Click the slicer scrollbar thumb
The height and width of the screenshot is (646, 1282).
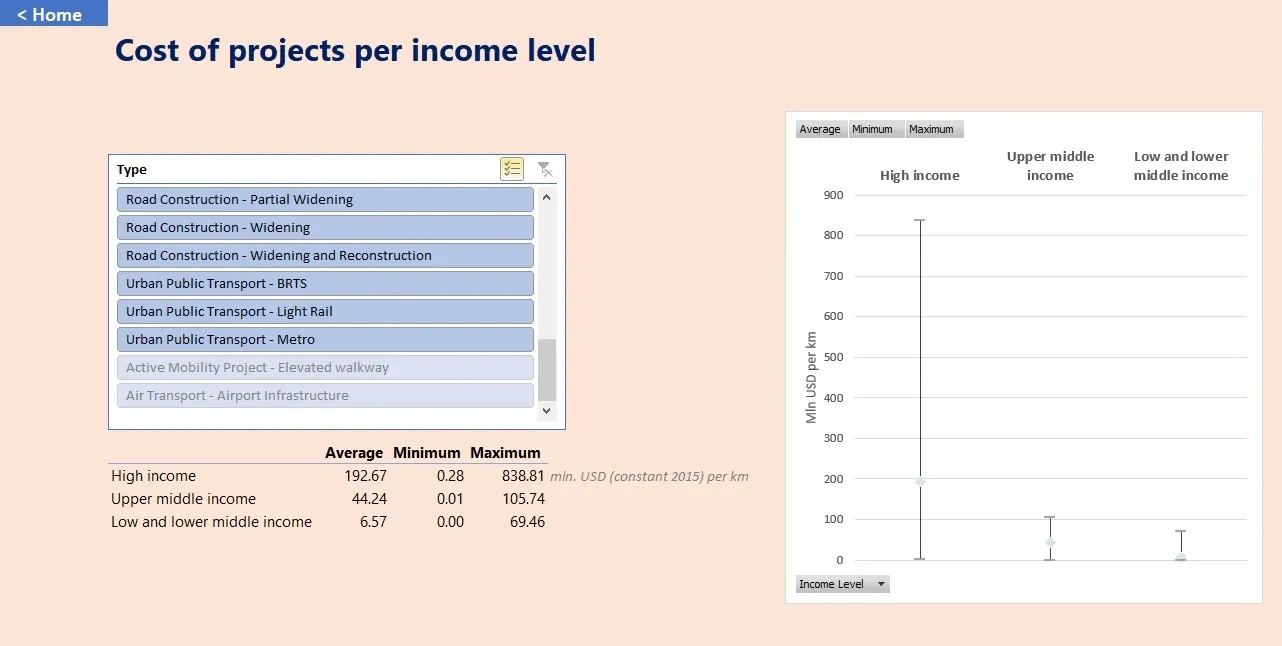click(546, 369)
